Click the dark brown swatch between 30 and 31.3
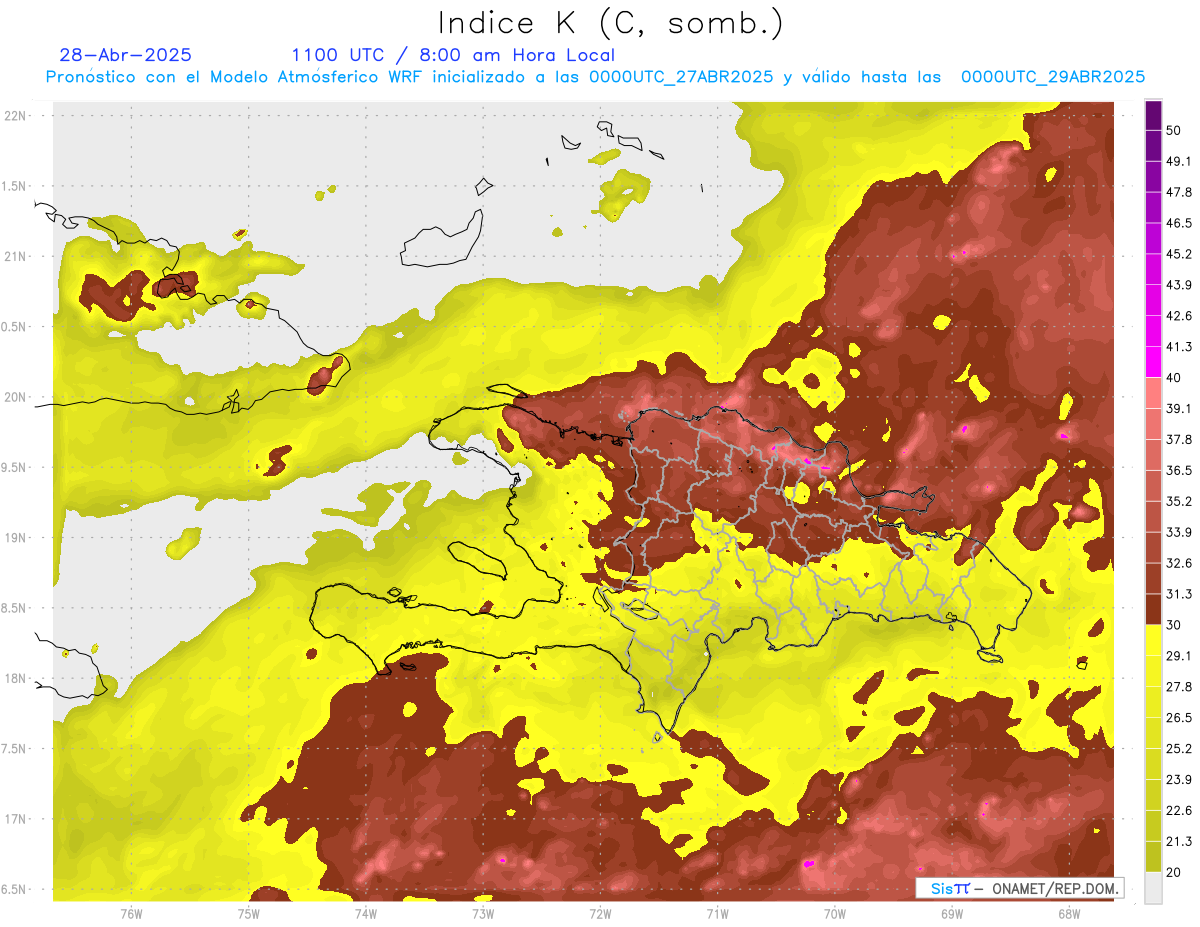The image size is (1200, 927). point(1153,609)
